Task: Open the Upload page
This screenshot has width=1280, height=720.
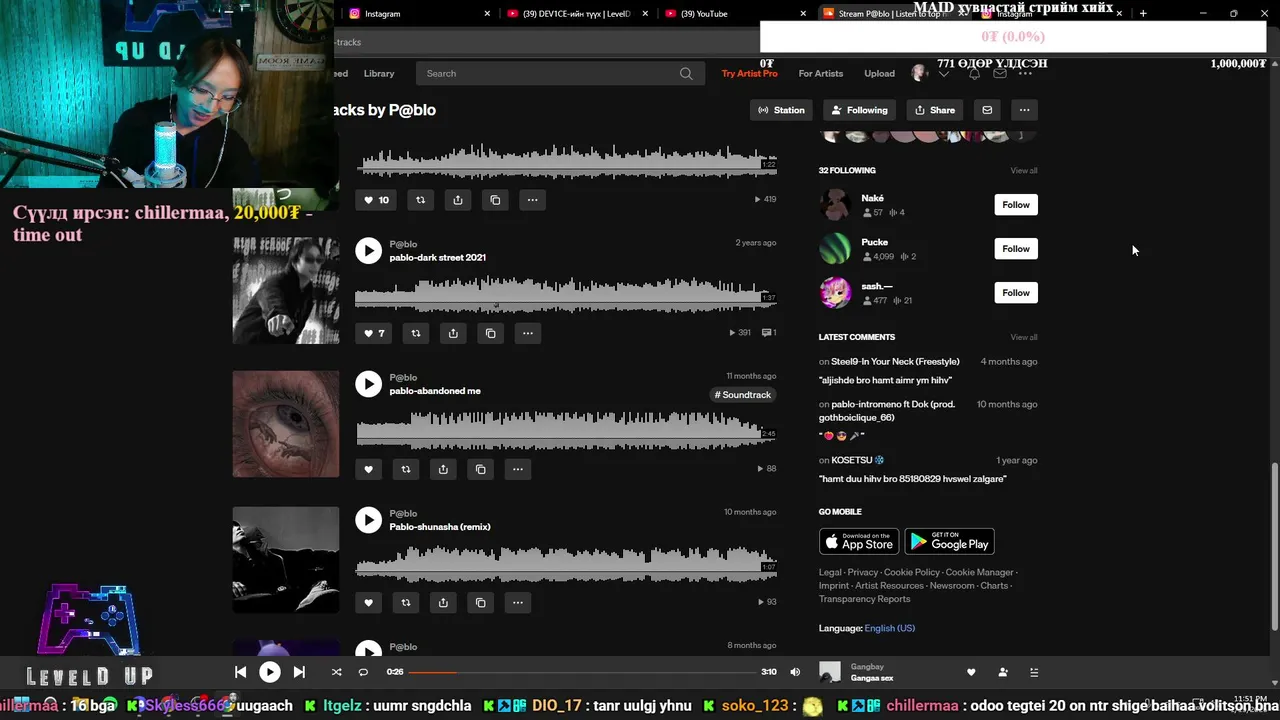Action: (879, 73)
